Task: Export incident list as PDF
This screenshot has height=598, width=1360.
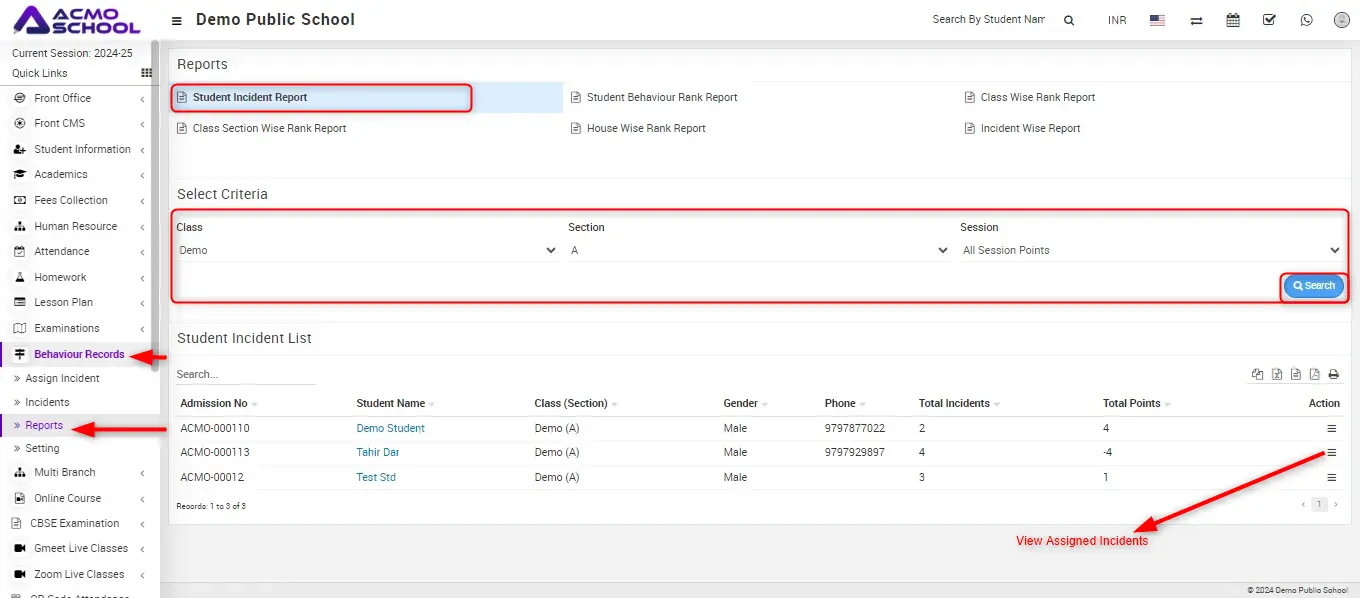Action: click(x=1315, y=375)
